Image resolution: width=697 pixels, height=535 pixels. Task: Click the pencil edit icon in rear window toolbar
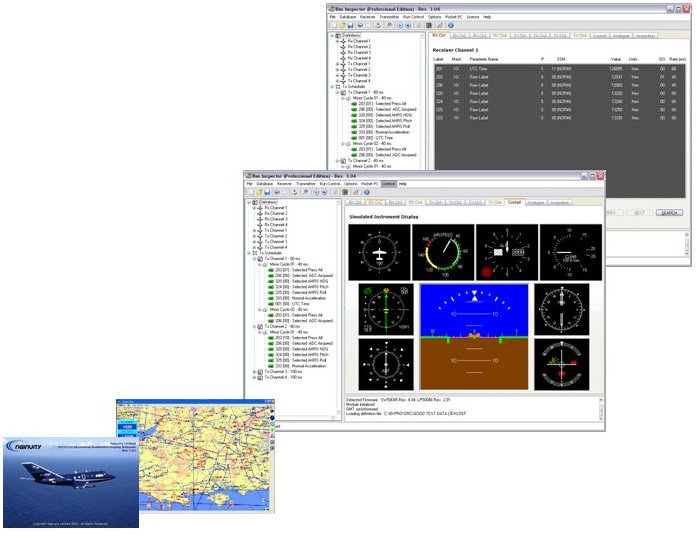(x=440, y=25)
